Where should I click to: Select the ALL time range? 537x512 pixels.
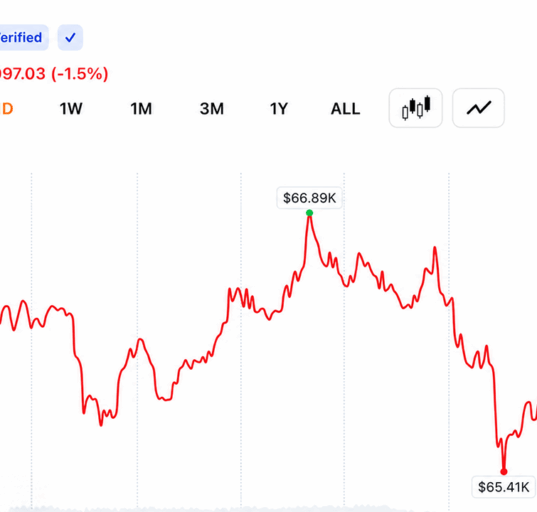pyautogui.click(x=345, y=109)
